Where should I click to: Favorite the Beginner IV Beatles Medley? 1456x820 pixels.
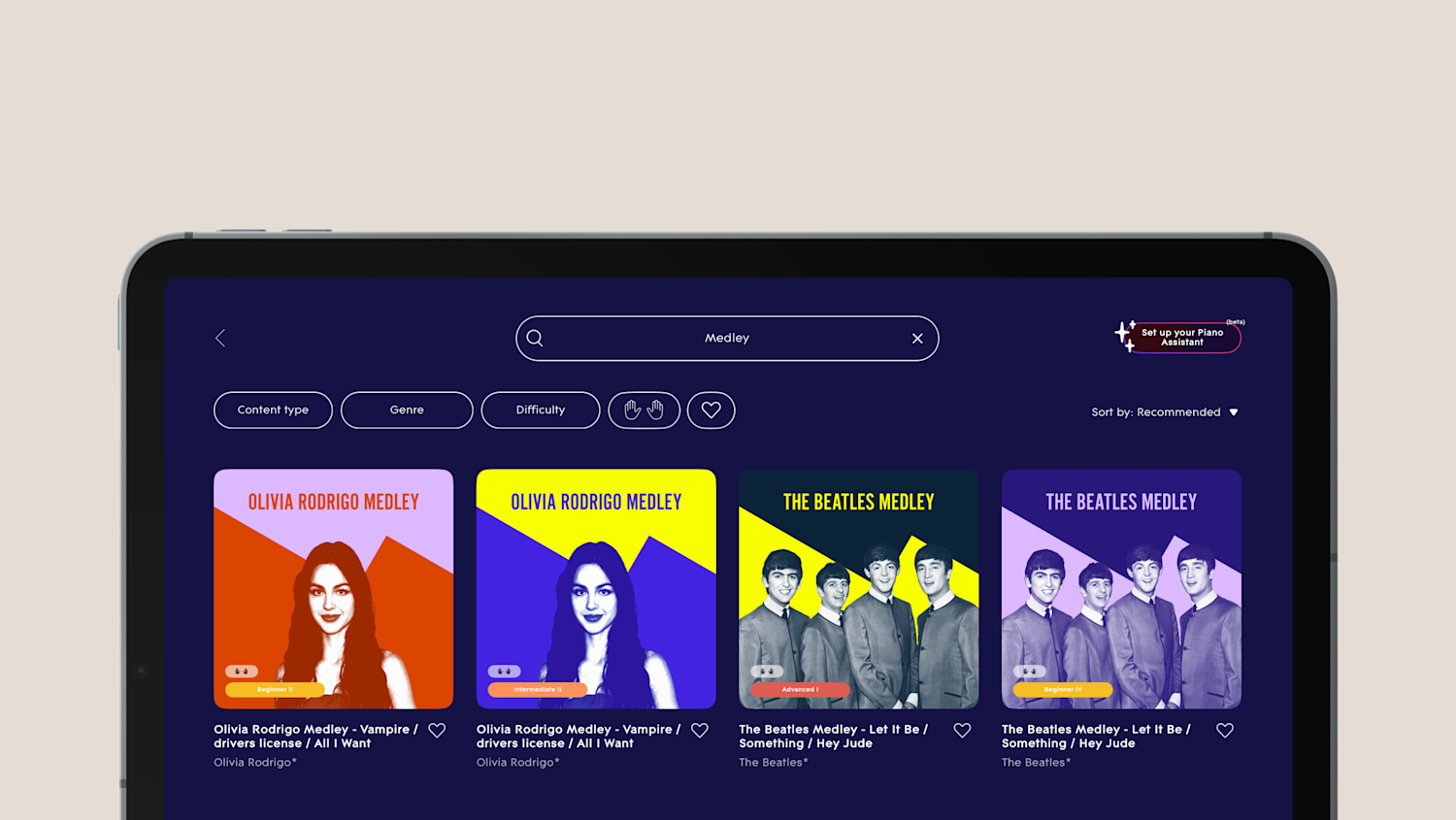point(1225,730)
